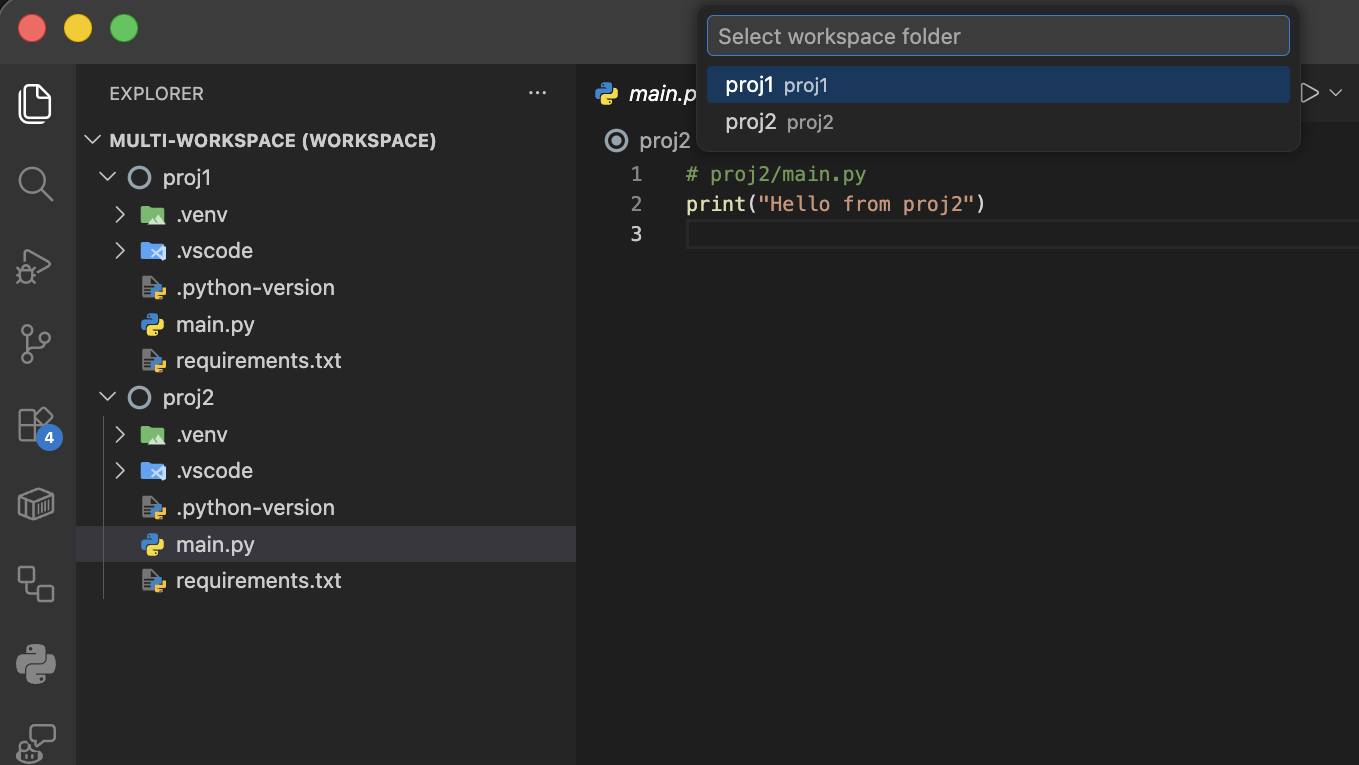Run the file with the play button

tap(1309, 92)
